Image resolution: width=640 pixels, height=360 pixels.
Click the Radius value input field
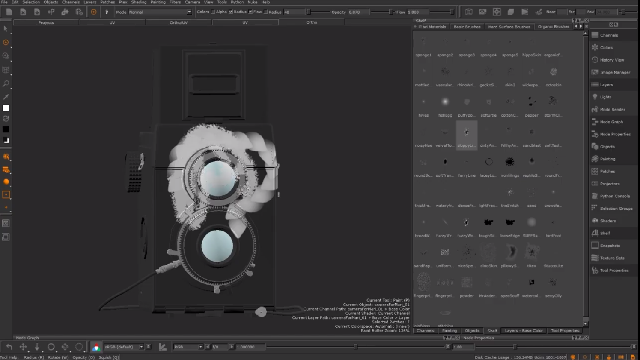(x=293, y=12)
